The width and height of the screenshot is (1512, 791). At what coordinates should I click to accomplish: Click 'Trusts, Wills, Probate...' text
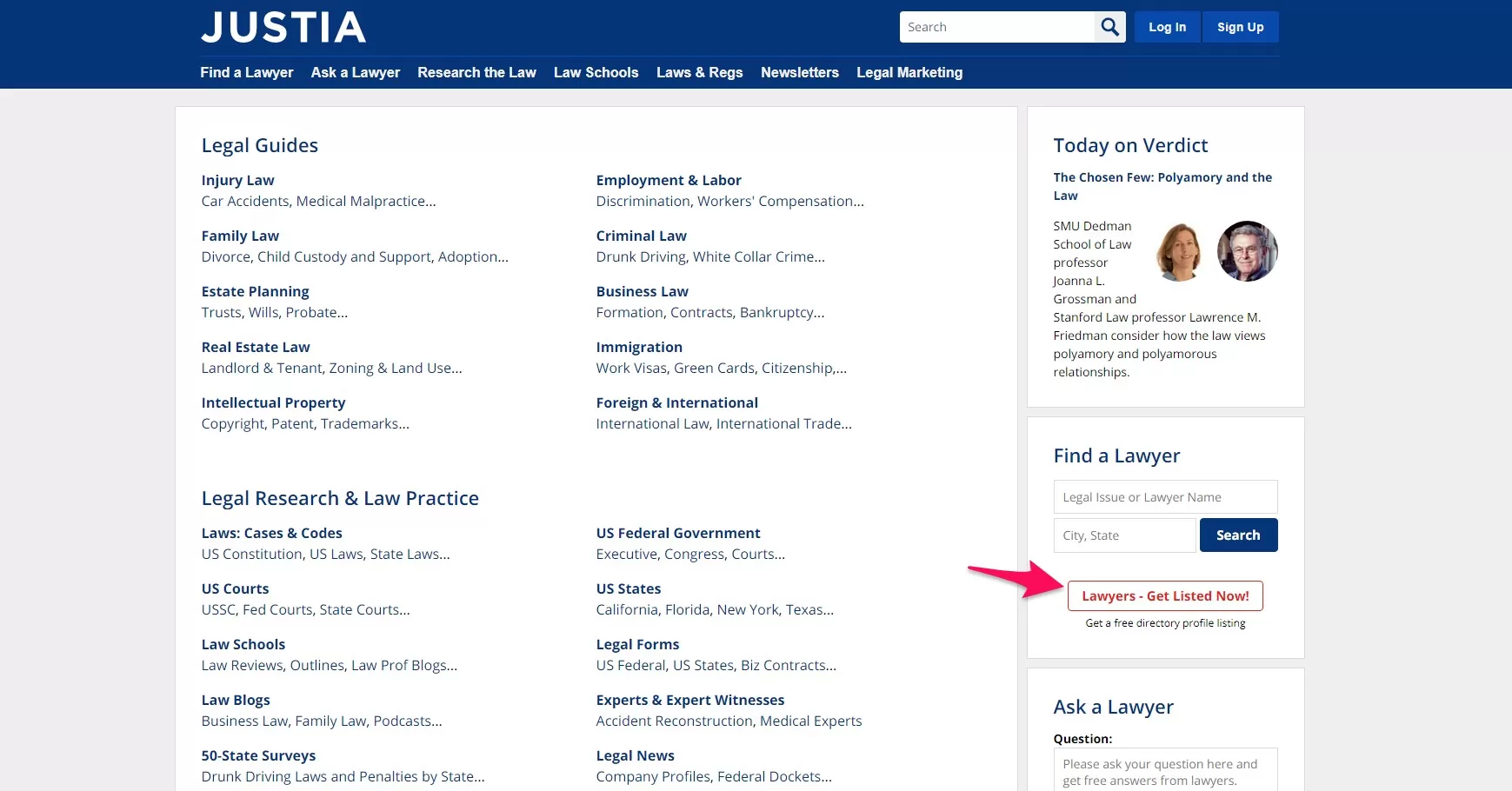click(274, 312)
